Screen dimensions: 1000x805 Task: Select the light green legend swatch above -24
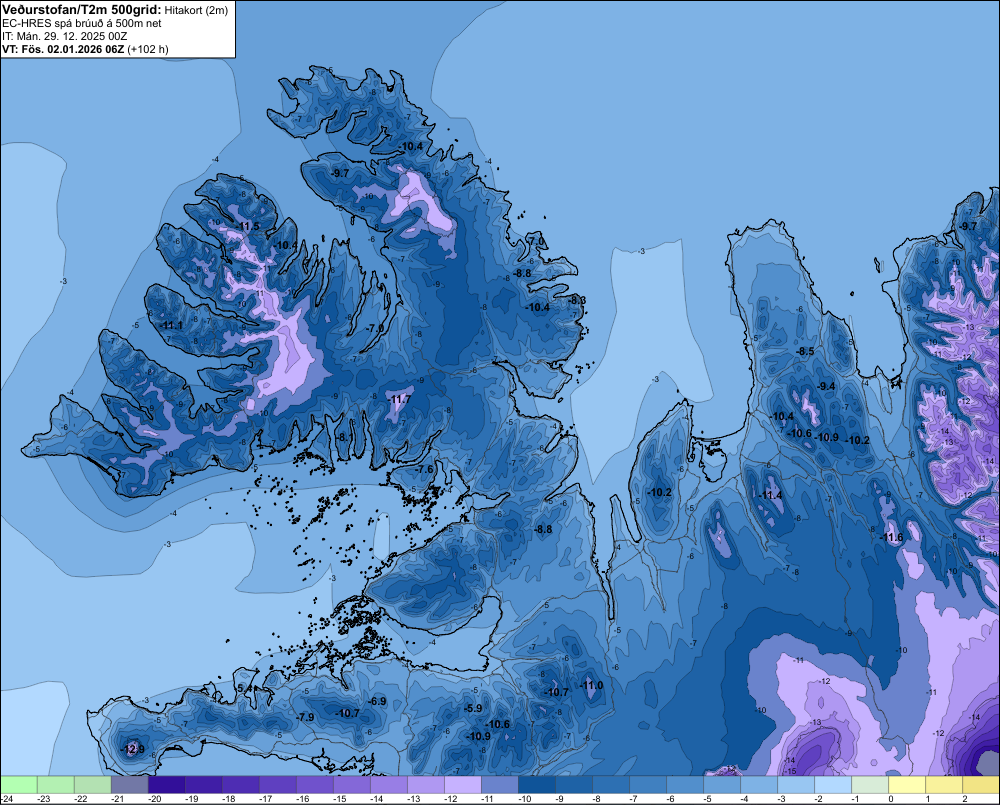18,784
